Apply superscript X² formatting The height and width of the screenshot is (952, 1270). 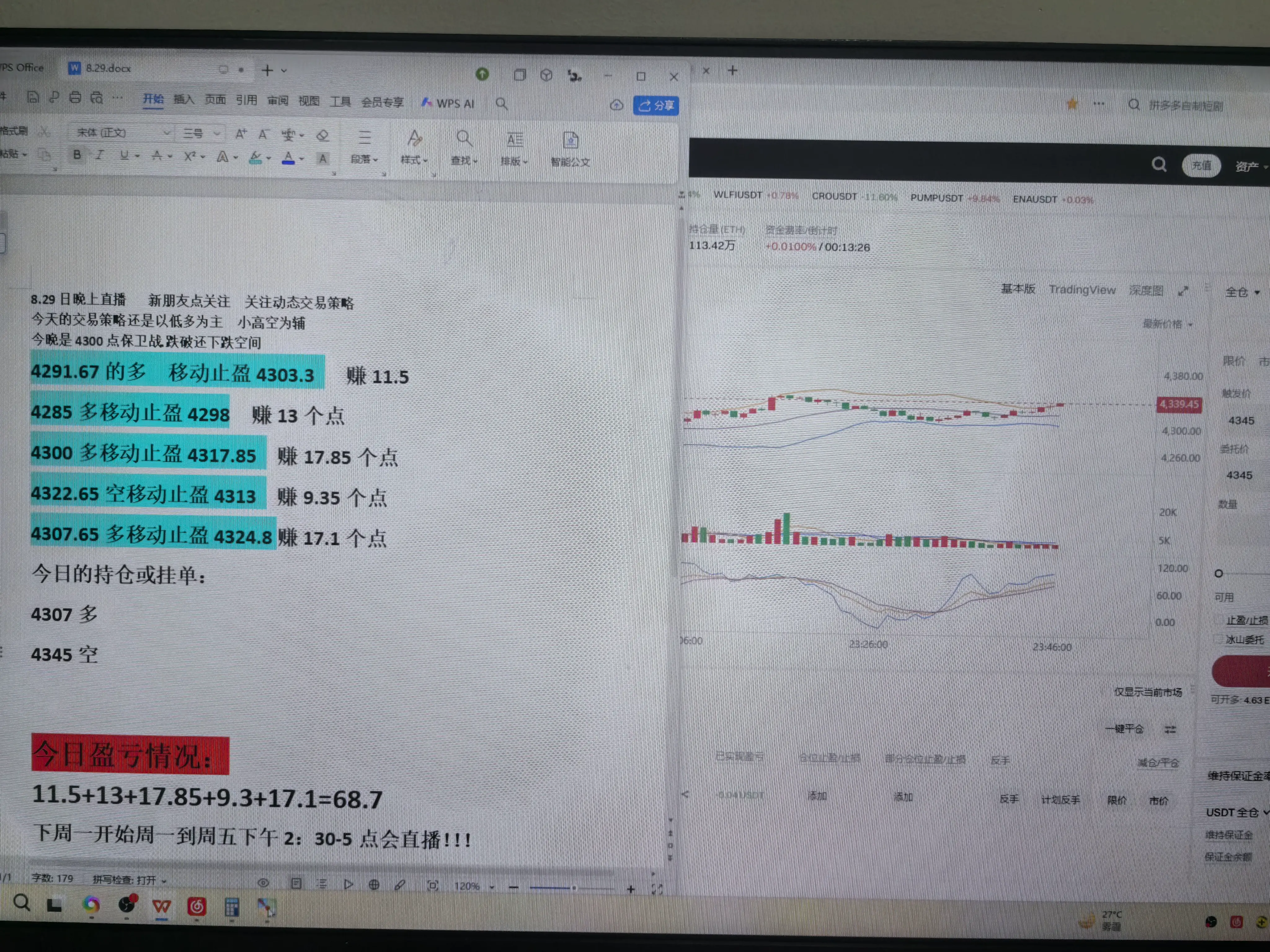pos(190,156)
